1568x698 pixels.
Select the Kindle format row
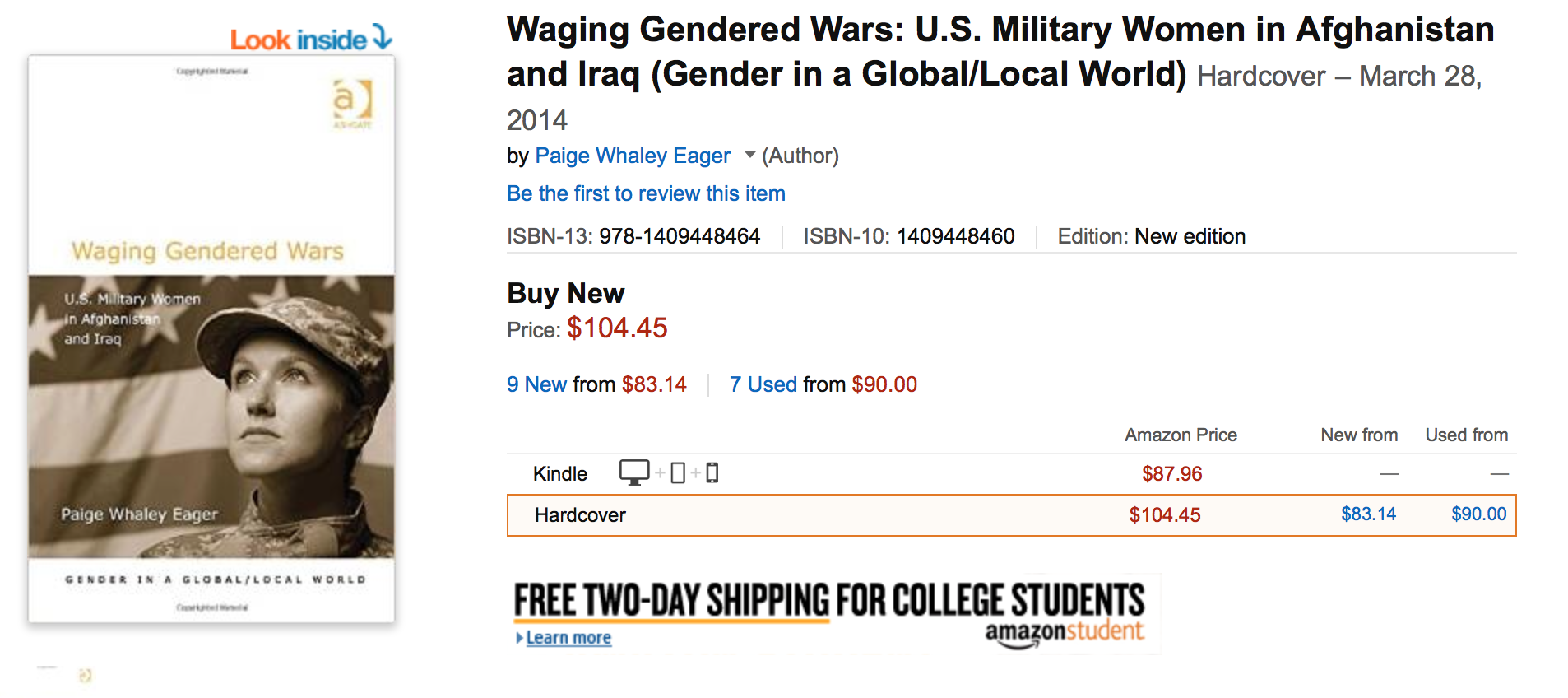tap(560, 474)
